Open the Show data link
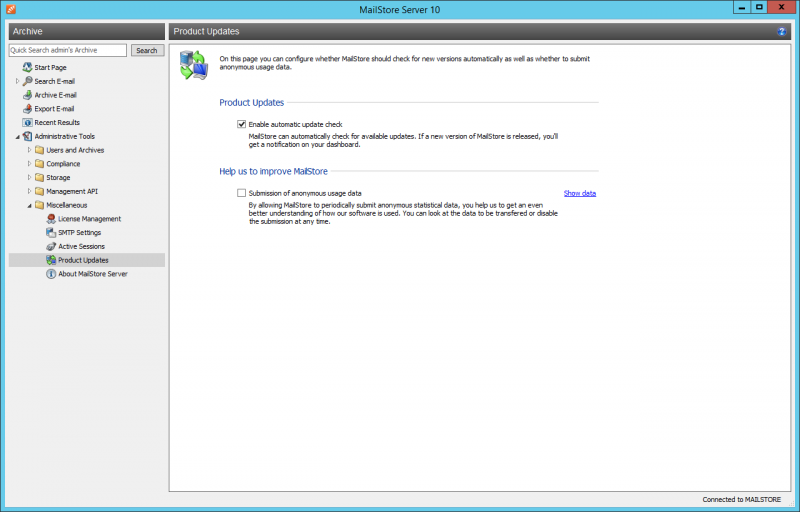800x512 pixels. (x=579, y=193)
